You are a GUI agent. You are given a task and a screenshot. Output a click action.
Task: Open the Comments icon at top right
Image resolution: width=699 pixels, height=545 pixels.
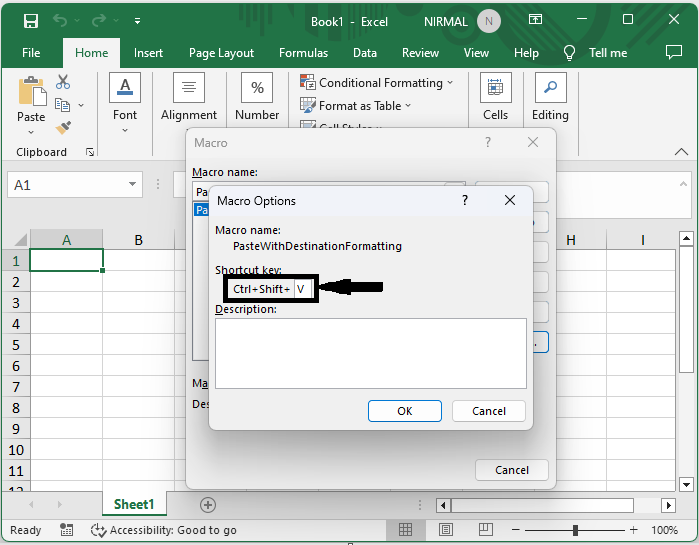point(675,53)
